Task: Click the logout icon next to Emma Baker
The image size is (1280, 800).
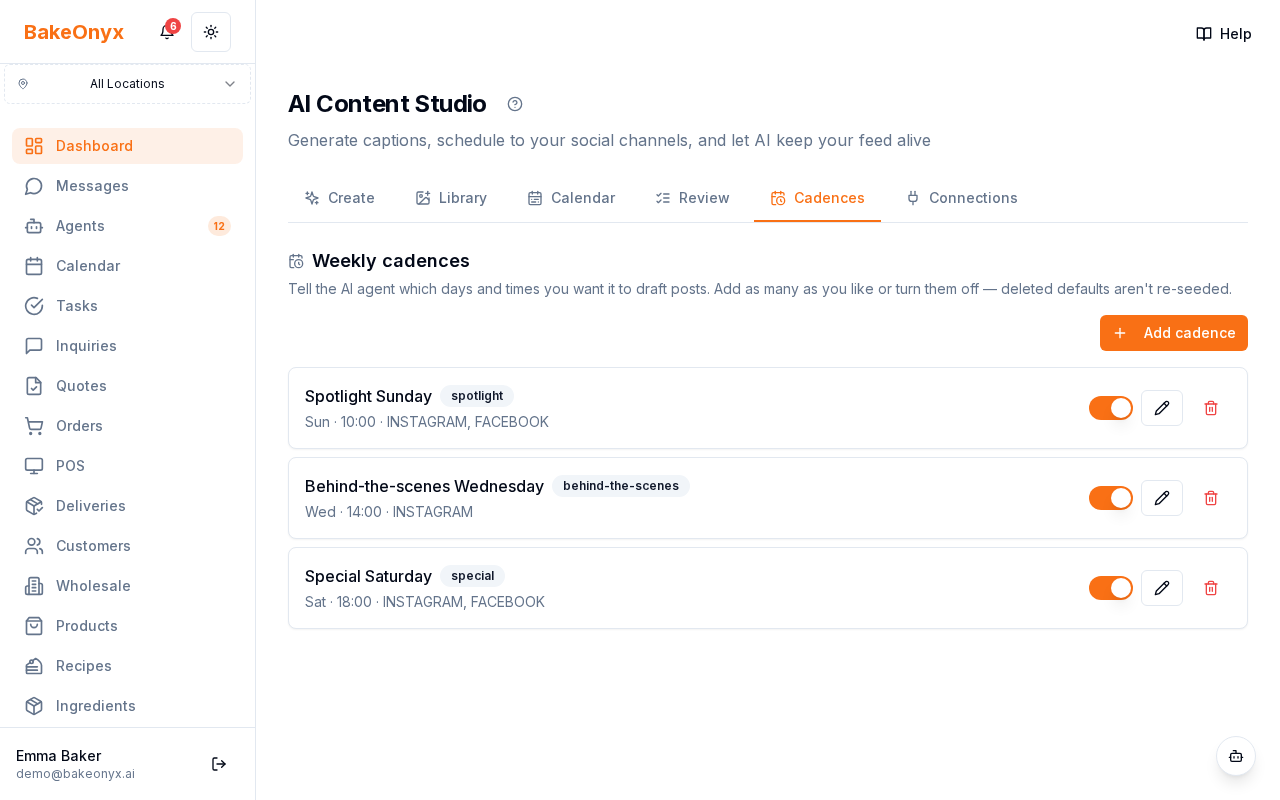Action: (218, 764)
